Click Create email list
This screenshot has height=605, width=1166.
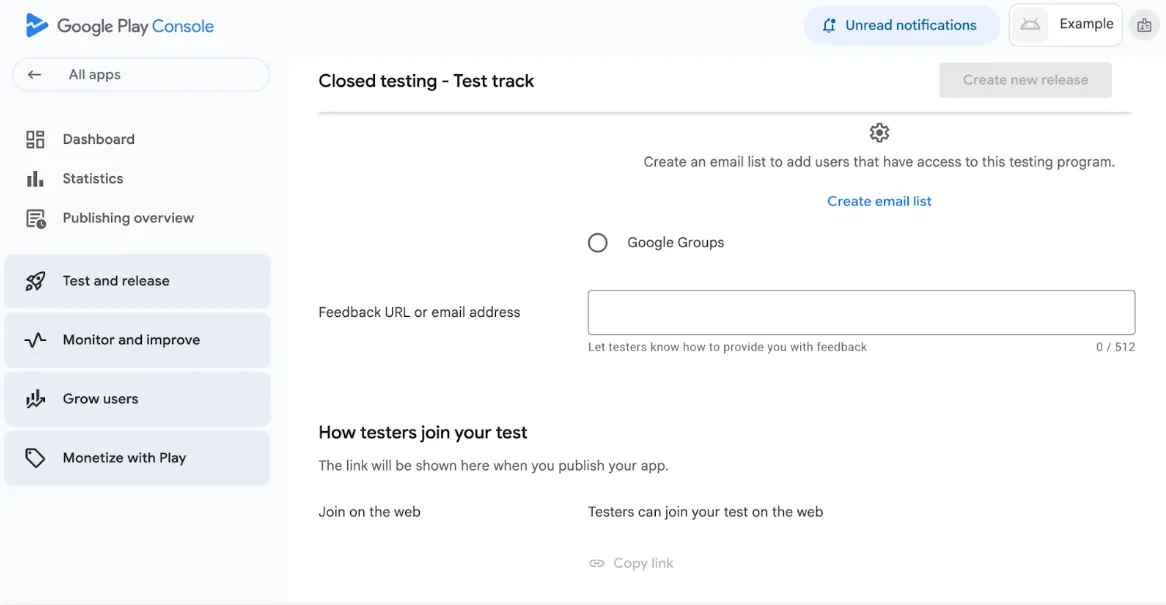(x=879, y=200)
